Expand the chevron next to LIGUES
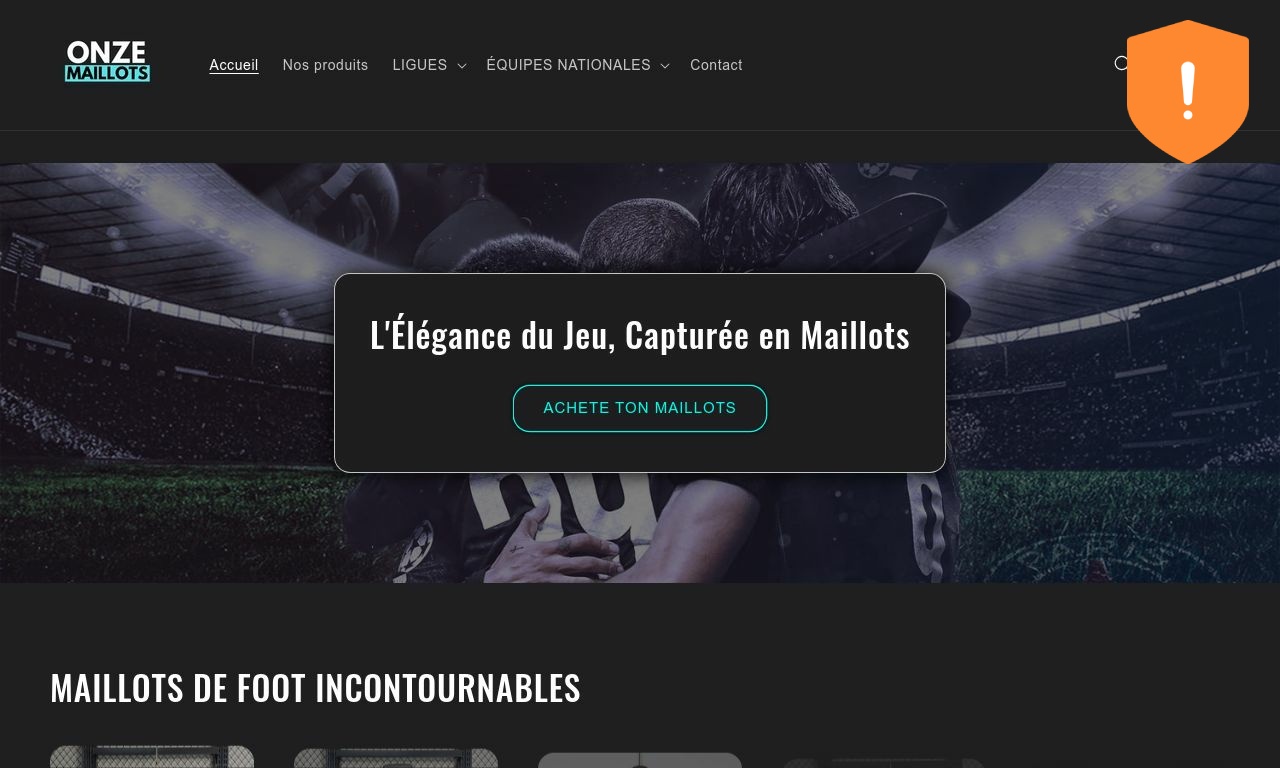 click(x=462, y=66)
